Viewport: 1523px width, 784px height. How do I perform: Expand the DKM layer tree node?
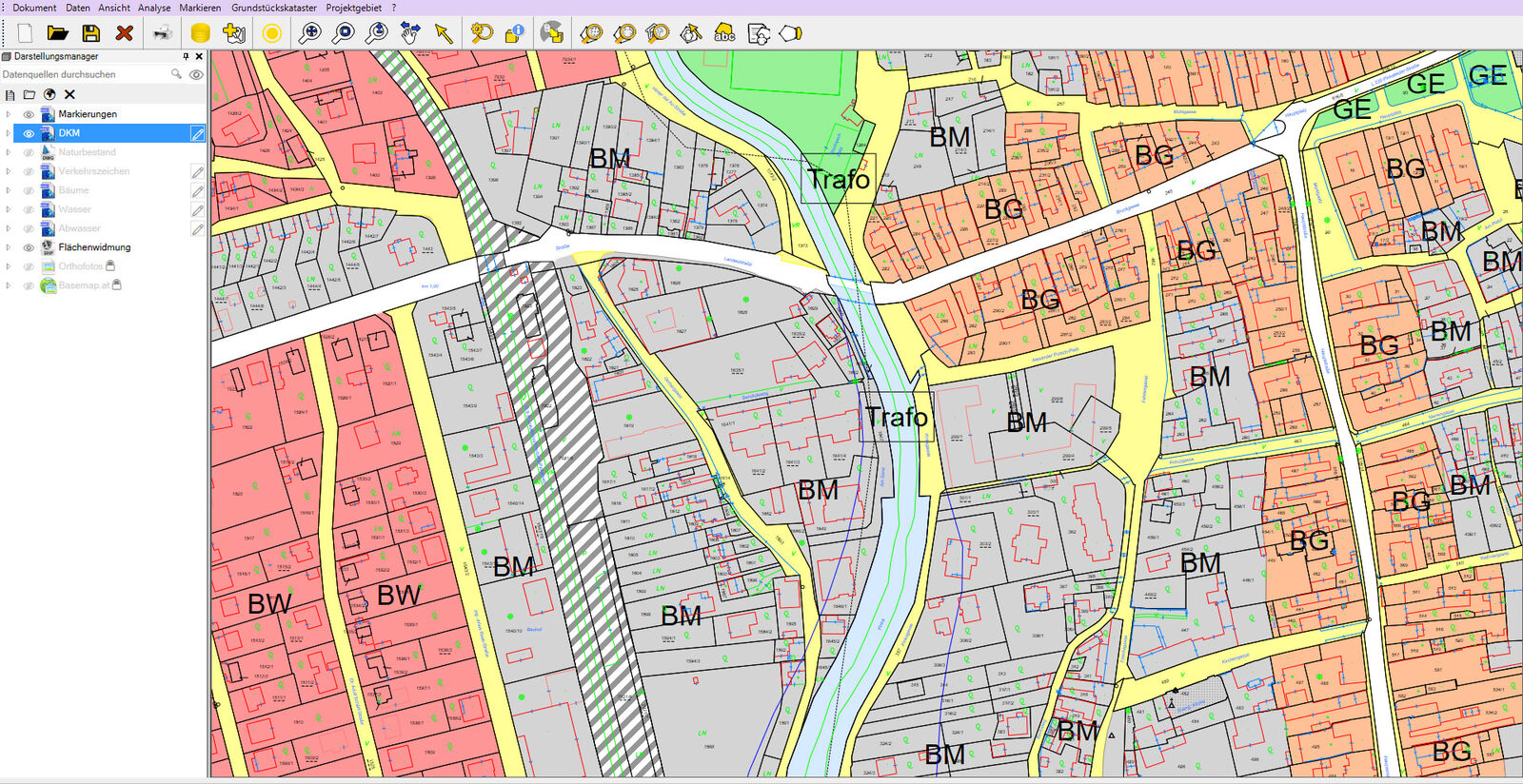click(x=9, y=133)
